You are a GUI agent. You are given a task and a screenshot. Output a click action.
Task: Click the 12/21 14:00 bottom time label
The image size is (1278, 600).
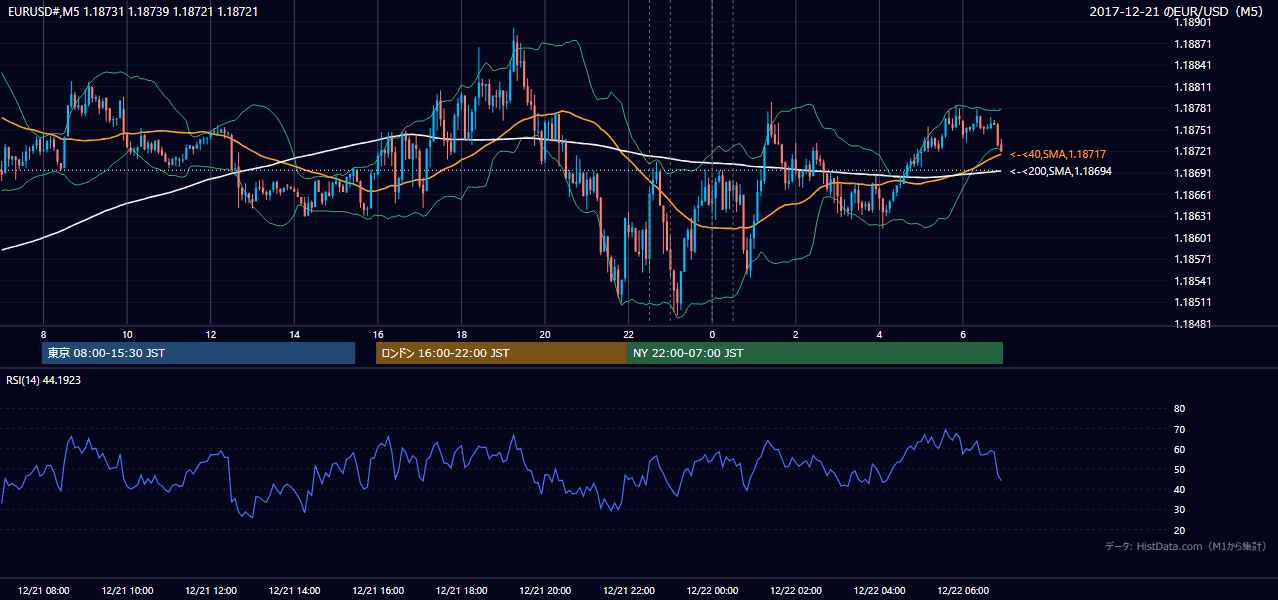(294, 591)
